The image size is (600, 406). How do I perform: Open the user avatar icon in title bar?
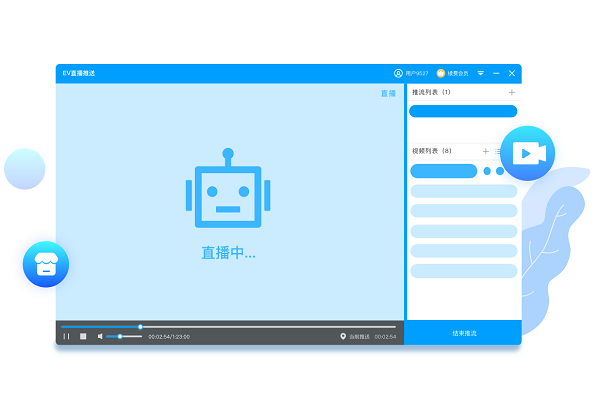pyautogui.click(x=398, y=73)
